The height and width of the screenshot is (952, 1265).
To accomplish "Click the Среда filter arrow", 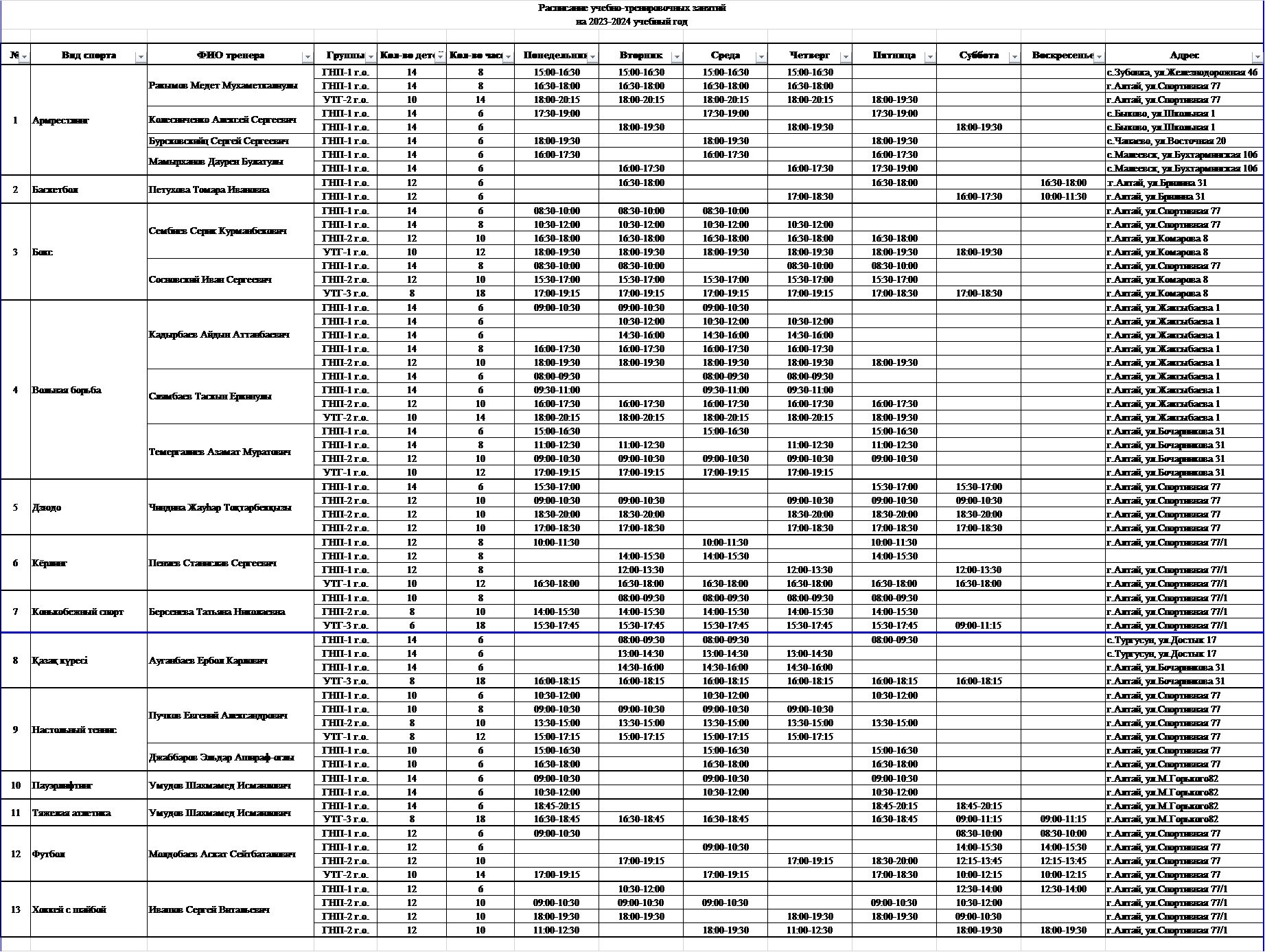I will coord(761,58).
